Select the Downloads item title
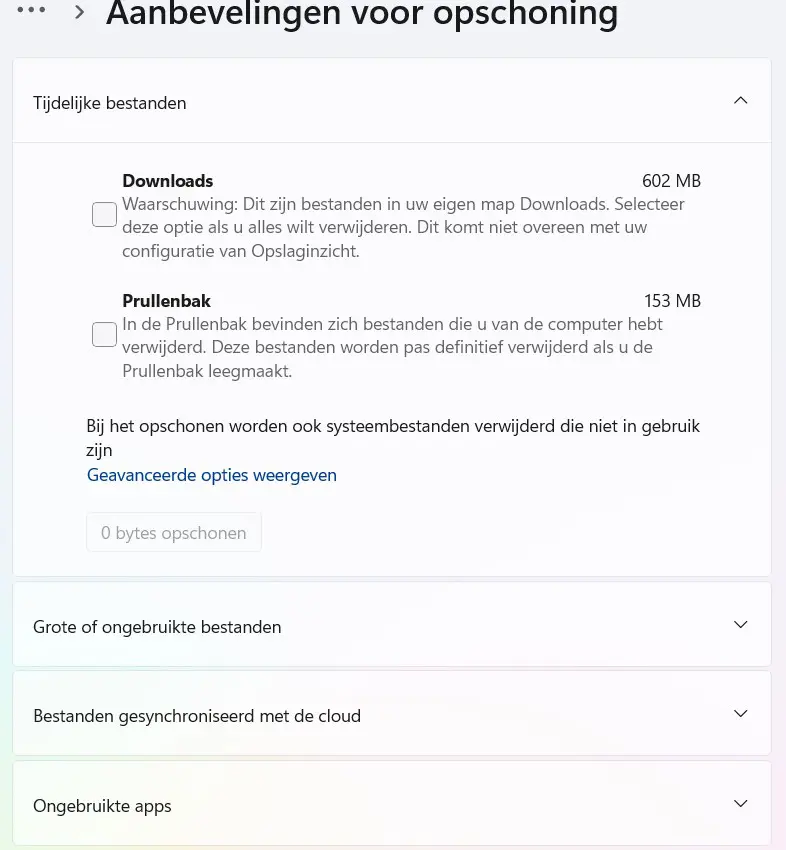 pos(167,181)
